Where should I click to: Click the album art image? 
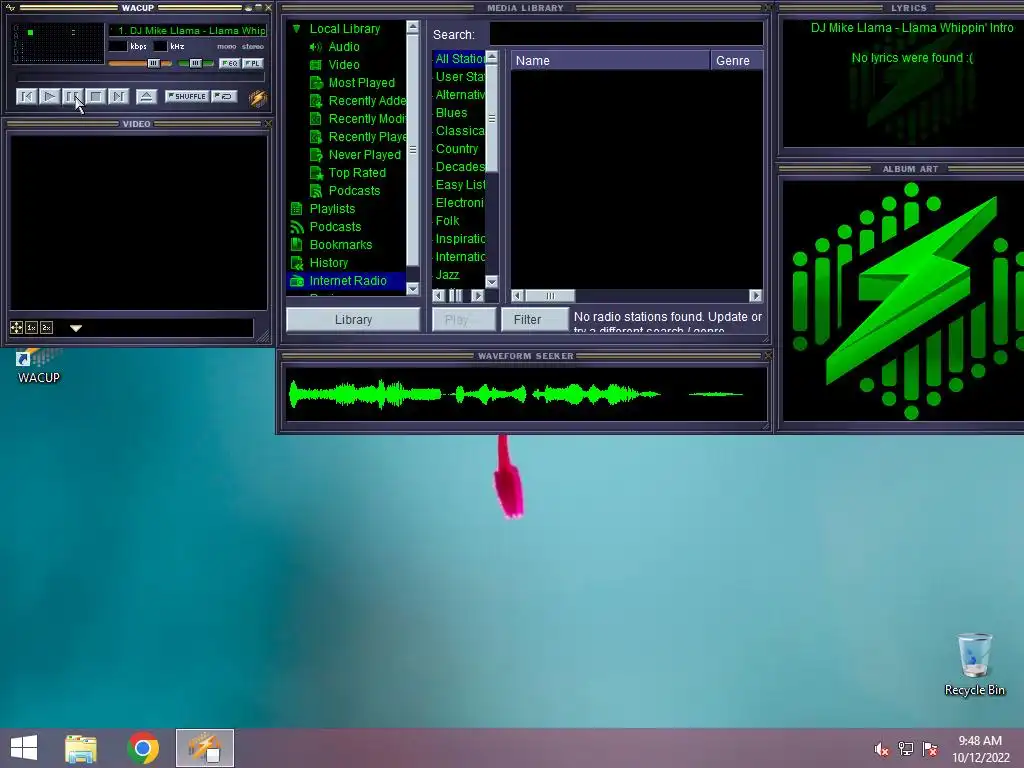coord(904,301)
